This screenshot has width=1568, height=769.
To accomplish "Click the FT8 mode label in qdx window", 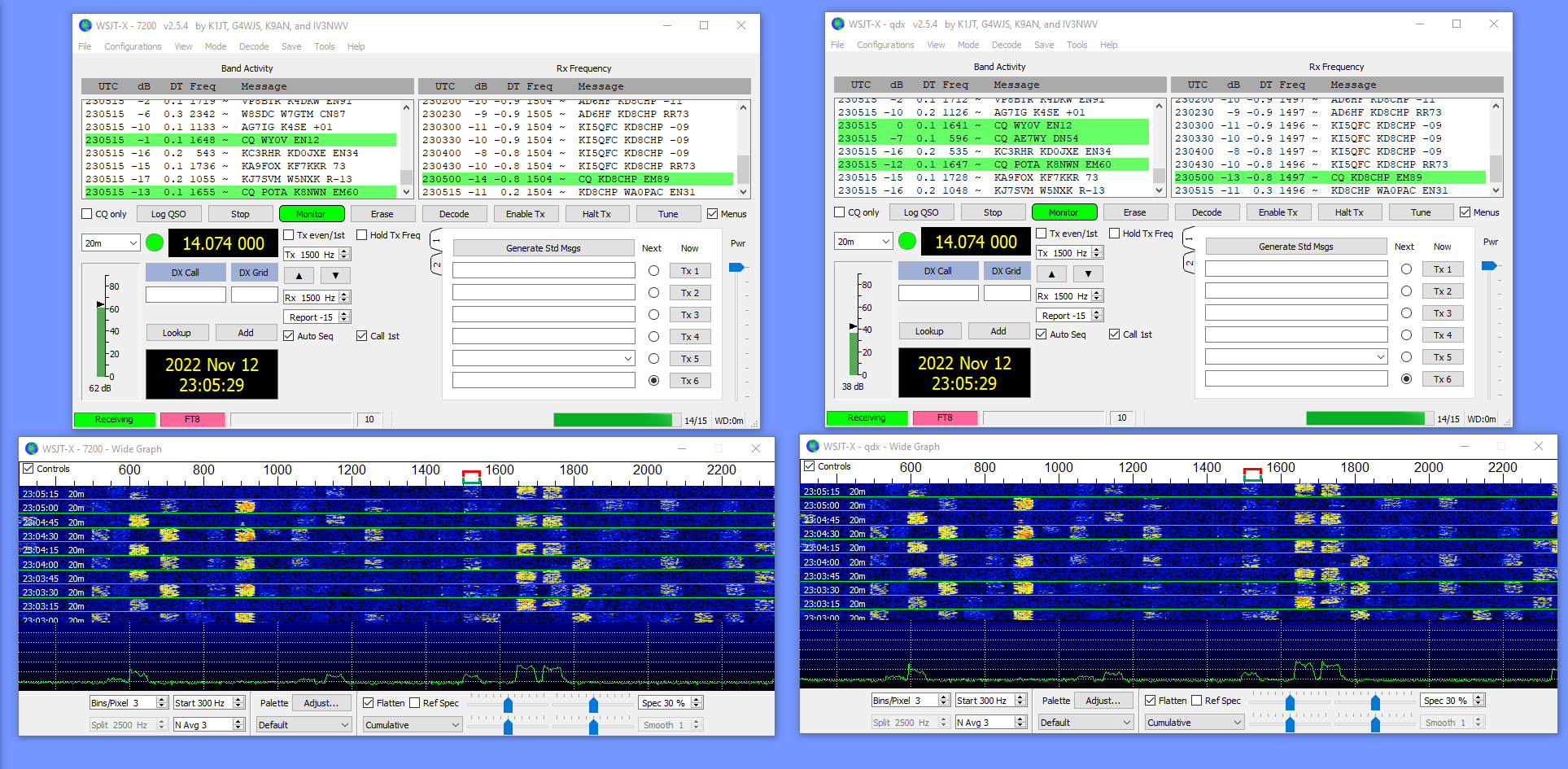I will coord(945,417).
